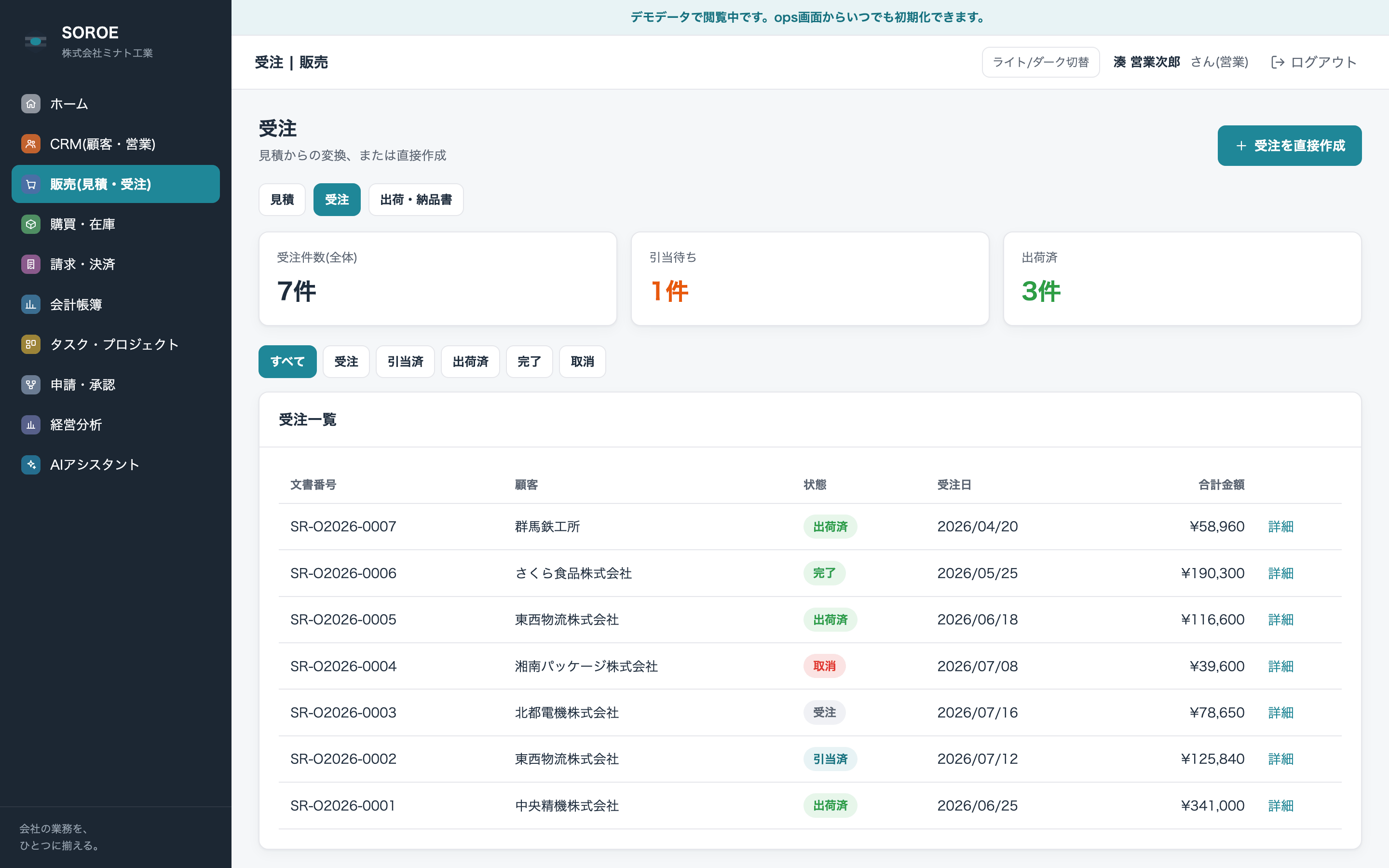Filter orders by 完了 status chip
Screen dimensions: 1389x868
point(529,362)
